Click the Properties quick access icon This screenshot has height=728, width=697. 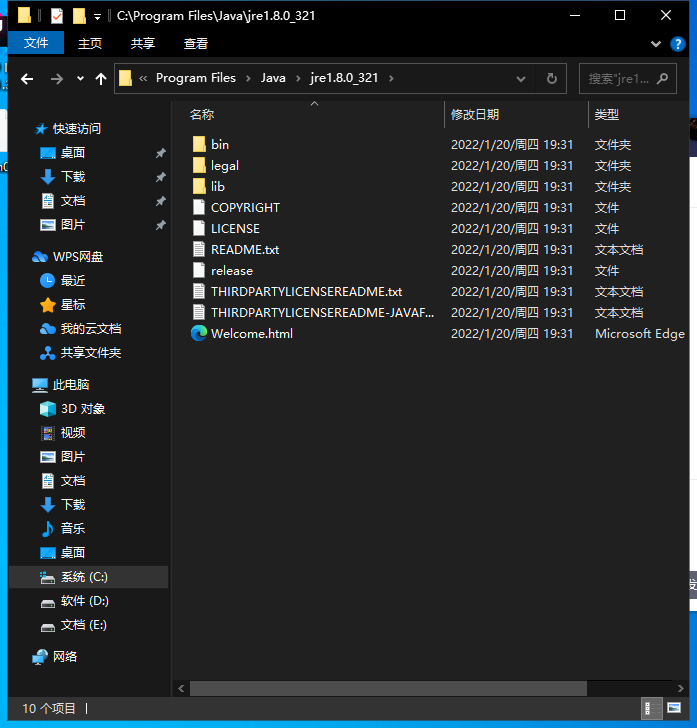click(x=57, y=16)
